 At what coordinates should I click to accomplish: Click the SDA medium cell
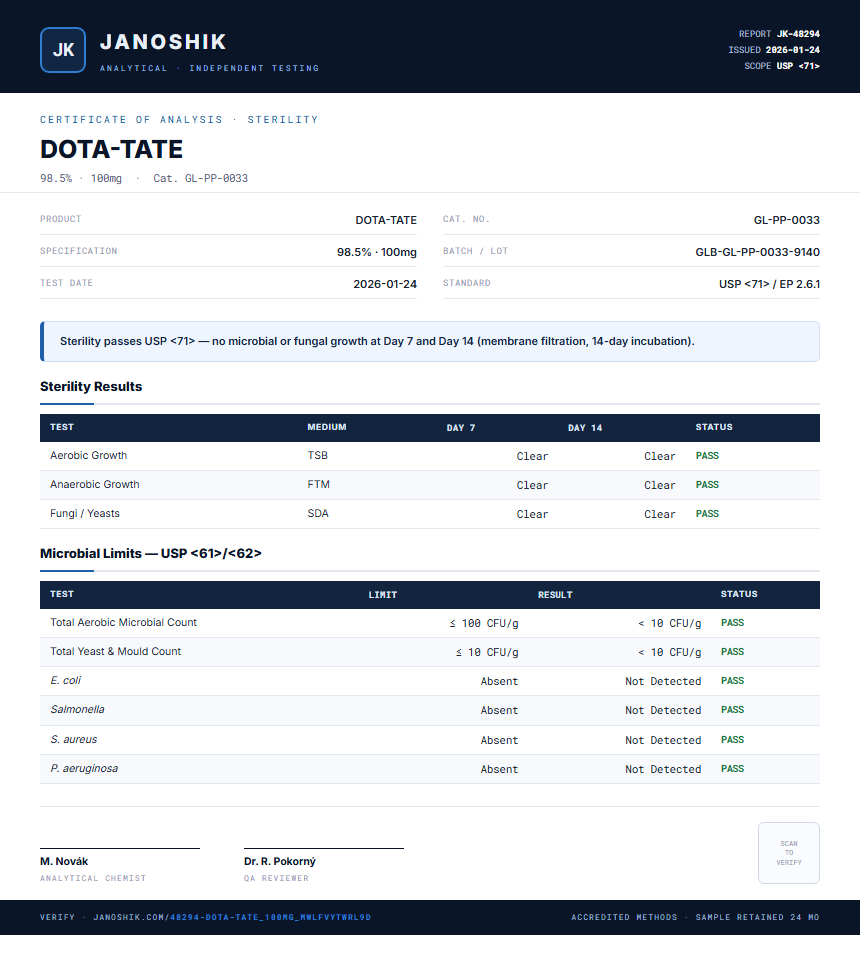click(318, 513)
